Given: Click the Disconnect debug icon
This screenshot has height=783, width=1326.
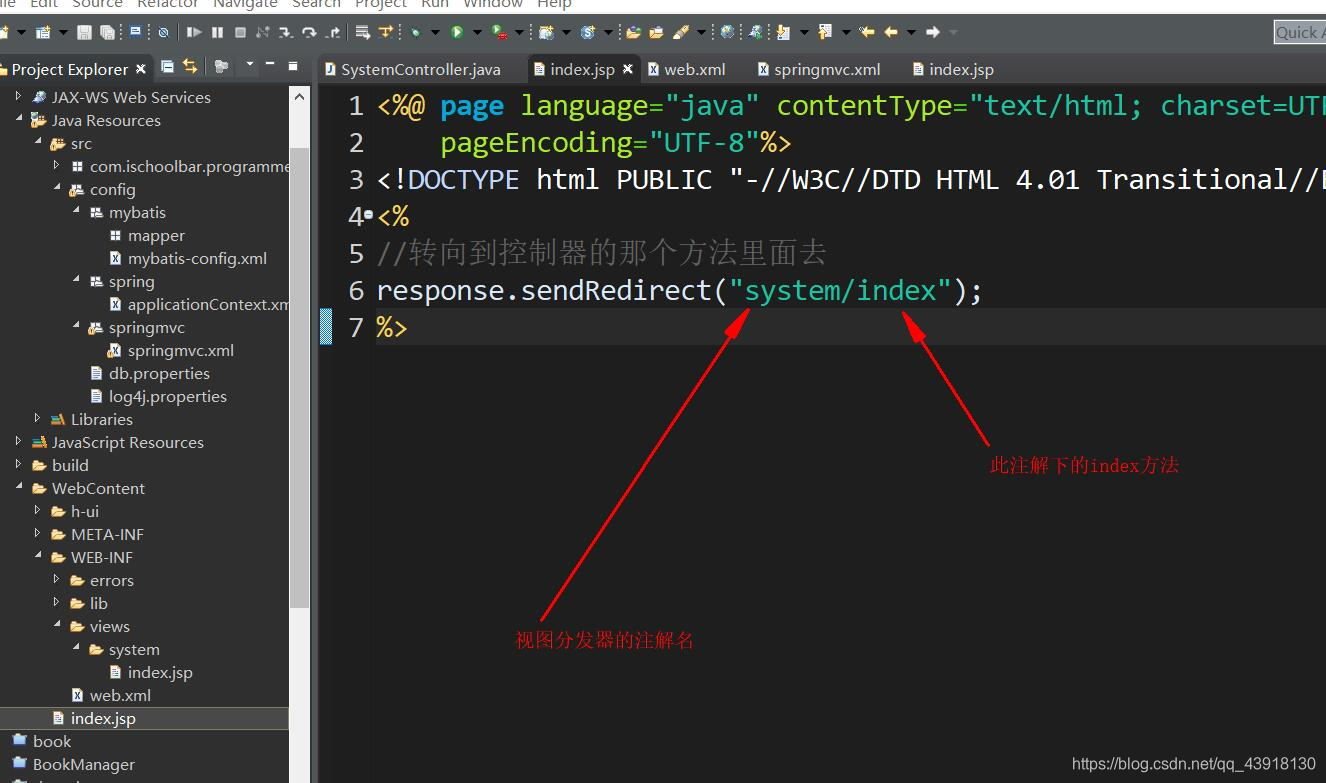Looking at the screenshot, I should (x=263, y=32).
